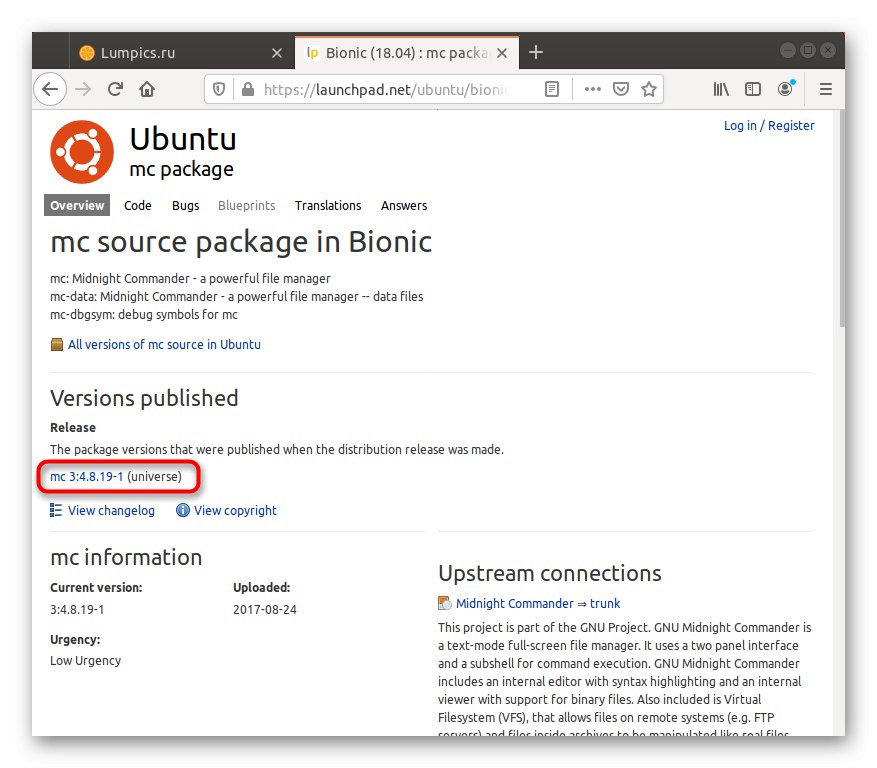Open the View changelog link

(x=111, y=511)
